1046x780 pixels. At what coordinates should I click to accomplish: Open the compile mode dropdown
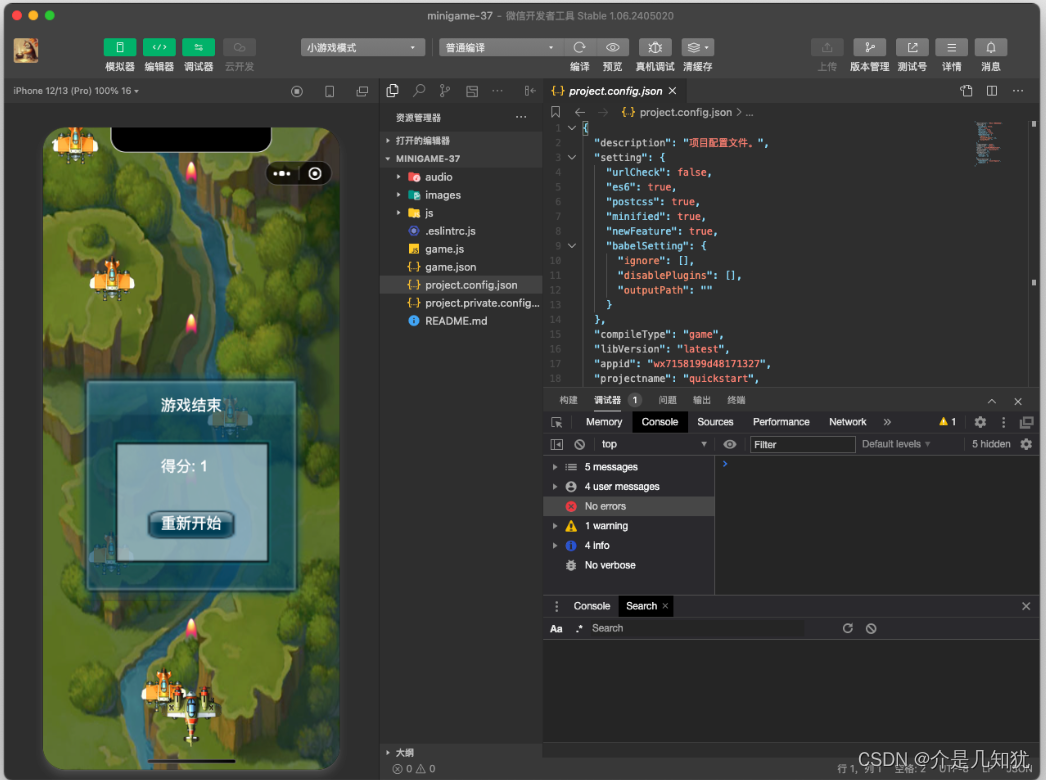tap(500, 47)
